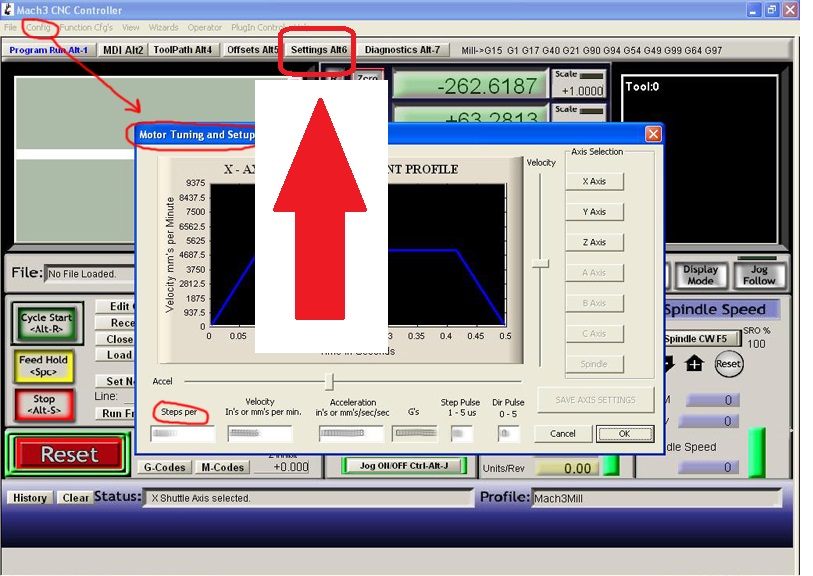Click the Mach3 application title icon
813x576 pixels.
click(x=8, y=10)
